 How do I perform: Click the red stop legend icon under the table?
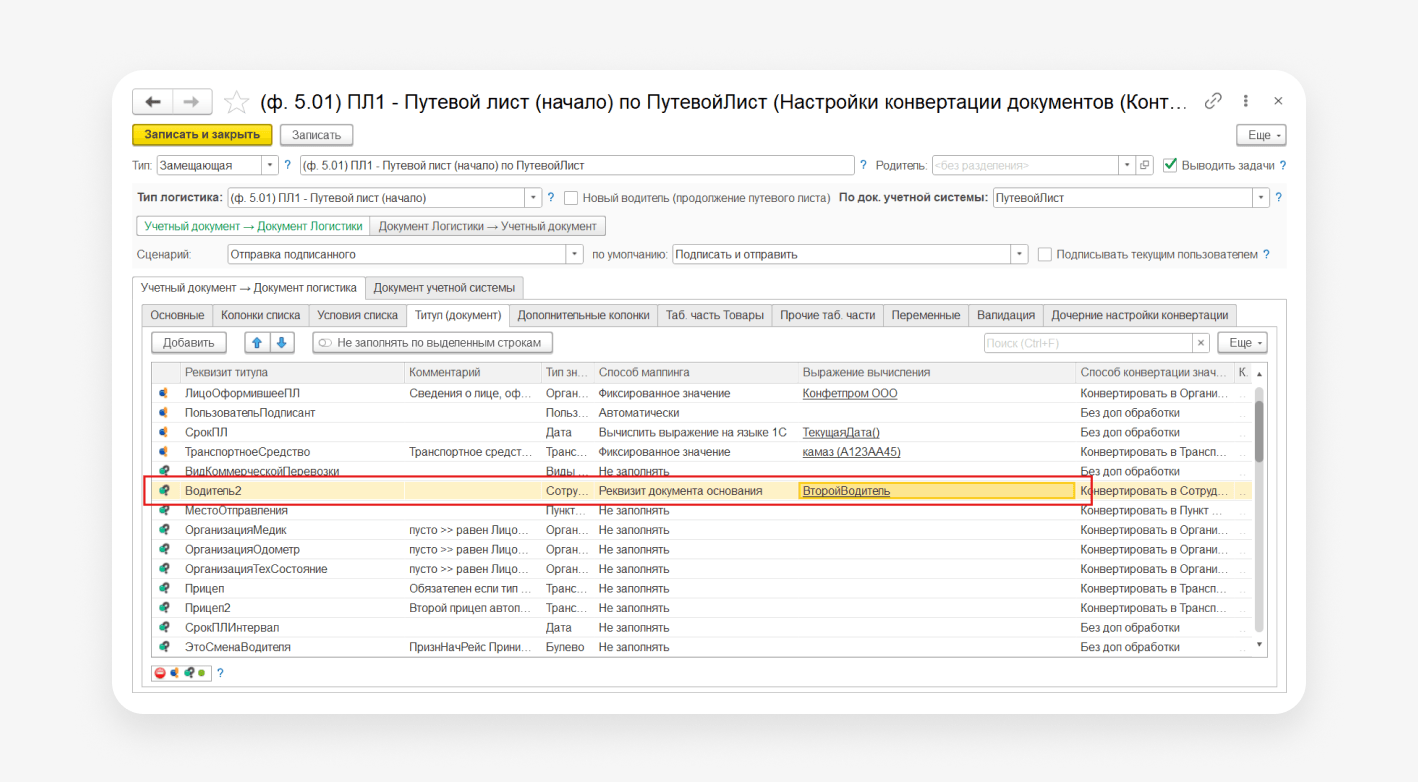[160, 673]
